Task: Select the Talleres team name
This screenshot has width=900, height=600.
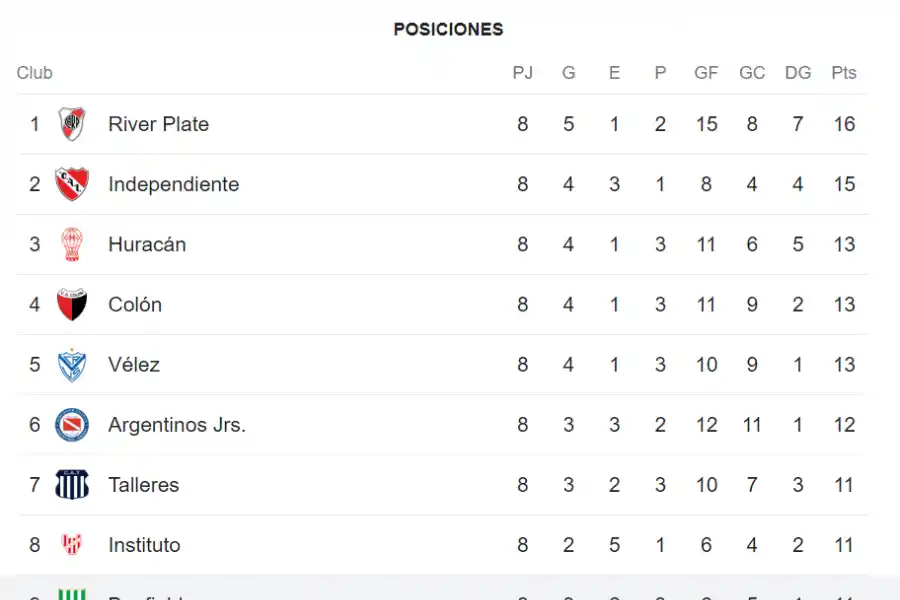Action: (143, 485)
